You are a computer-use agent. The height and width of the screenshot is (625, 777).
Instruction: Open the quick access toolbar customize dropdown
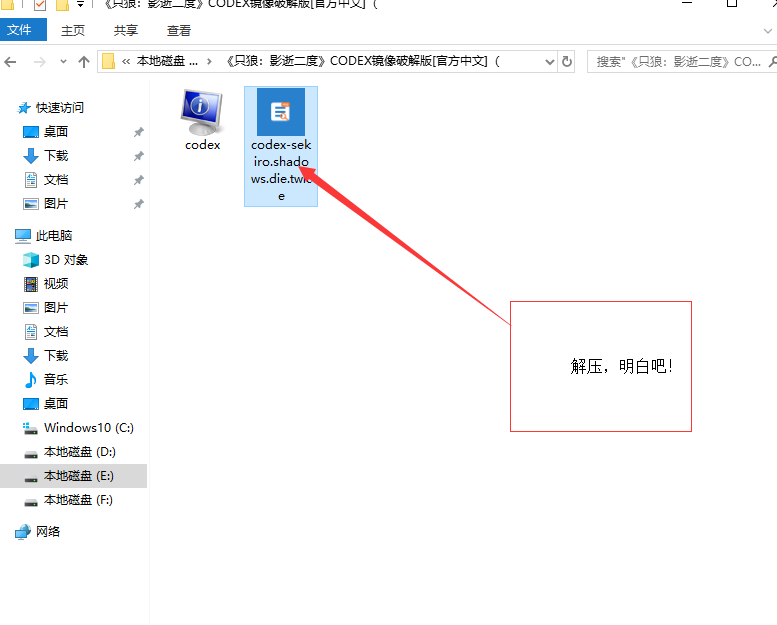pos(80,4)
